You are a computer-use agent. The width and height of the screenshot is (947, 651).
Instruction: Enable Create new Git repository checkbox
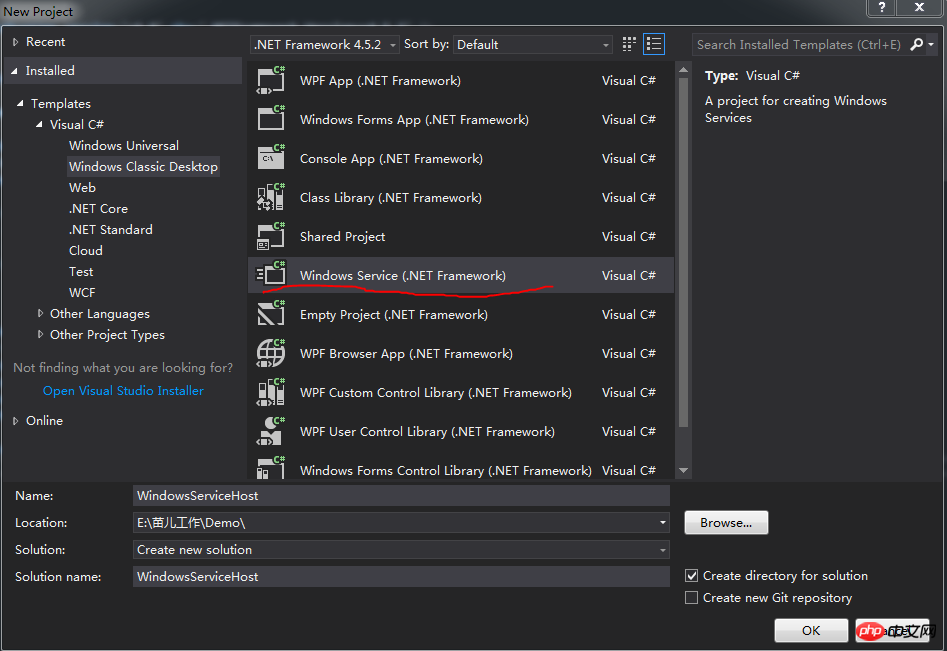(x=692, y=598)
